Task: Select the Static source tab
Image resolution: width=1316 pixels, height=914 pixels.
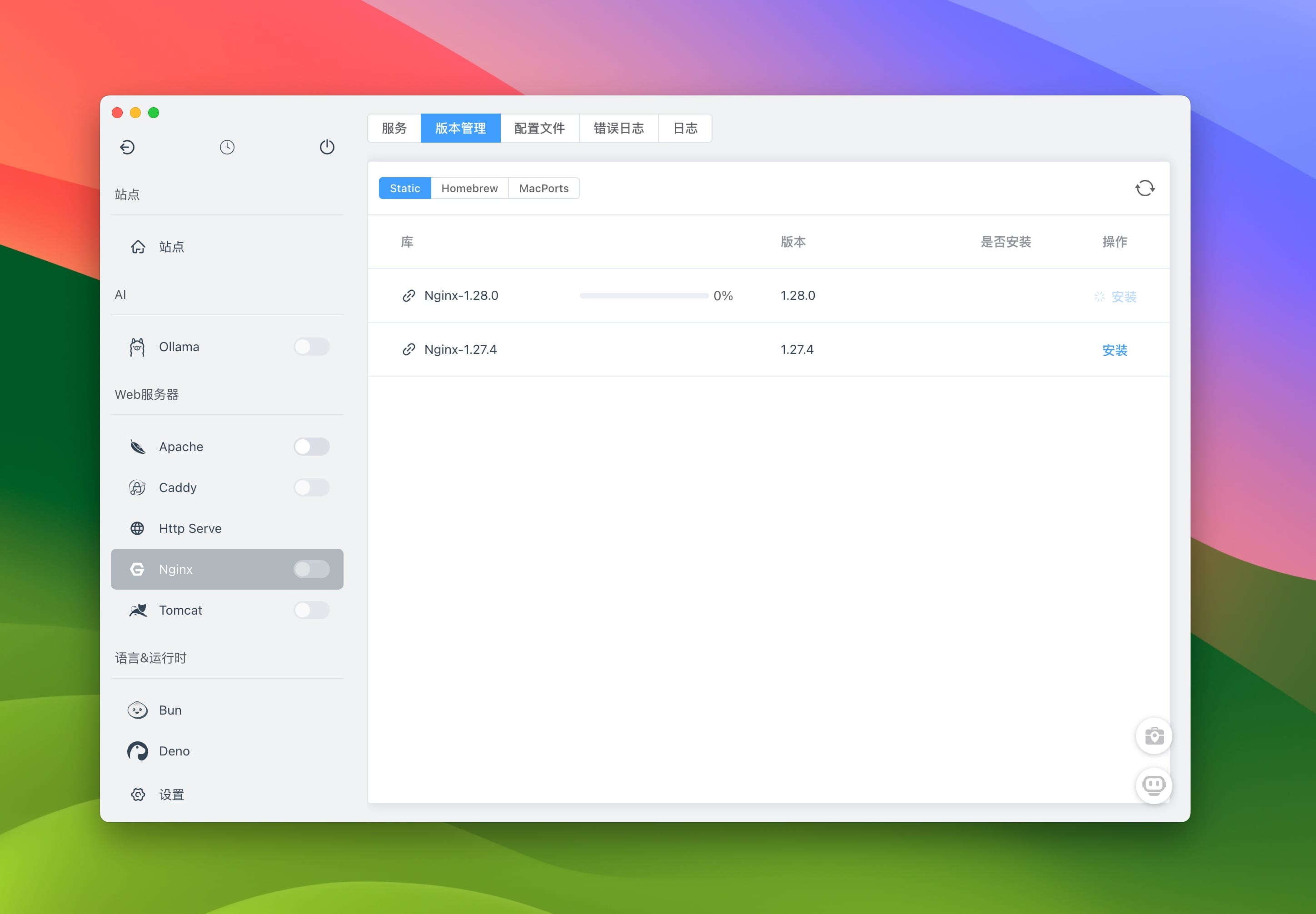Action: (x=405, y=189)
